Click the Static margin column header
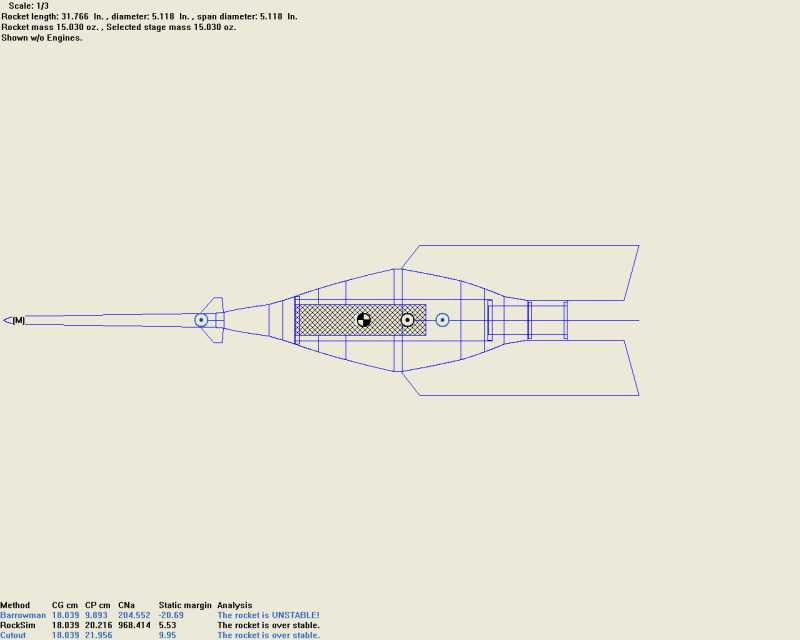800x640 pixels. point(183,605)
